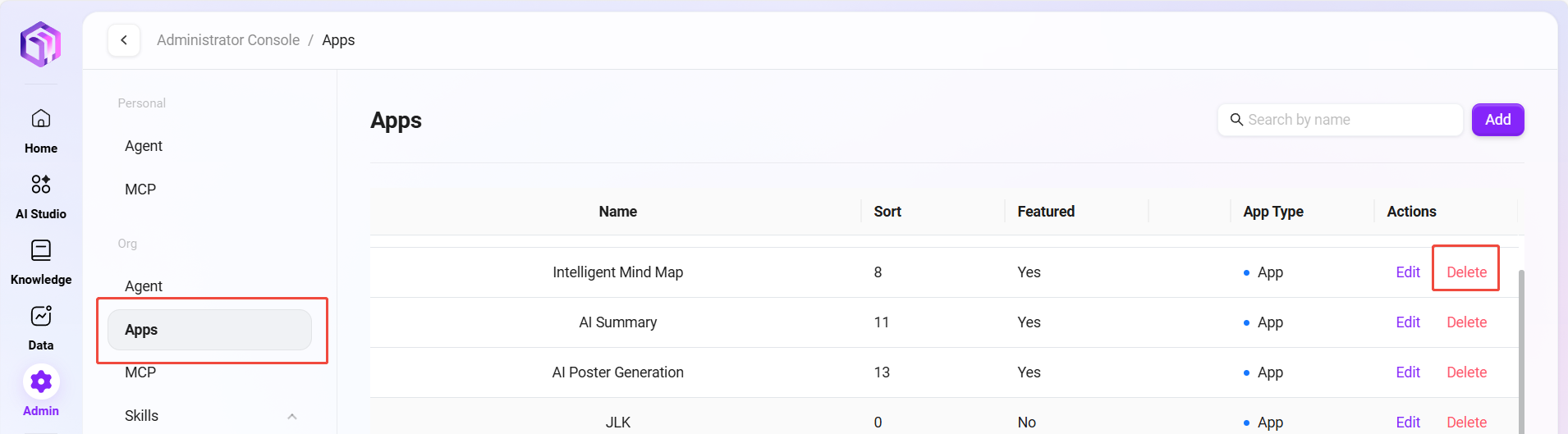Click the app logo icon

pos(41,43)
